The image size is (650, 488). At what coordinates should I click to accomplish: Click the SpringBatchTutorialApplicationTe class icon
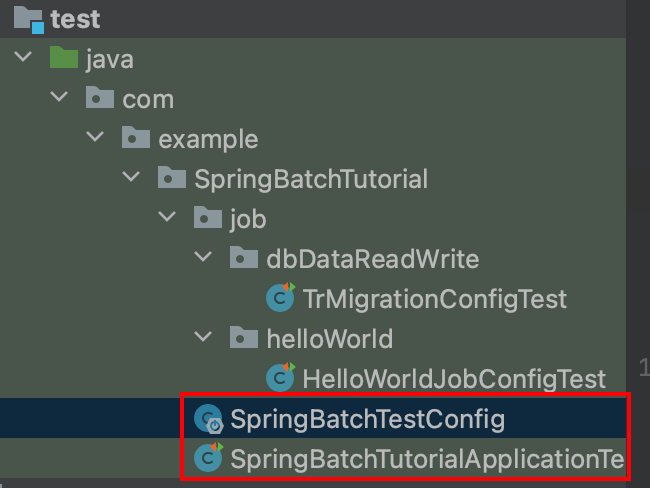coord(209,457)
